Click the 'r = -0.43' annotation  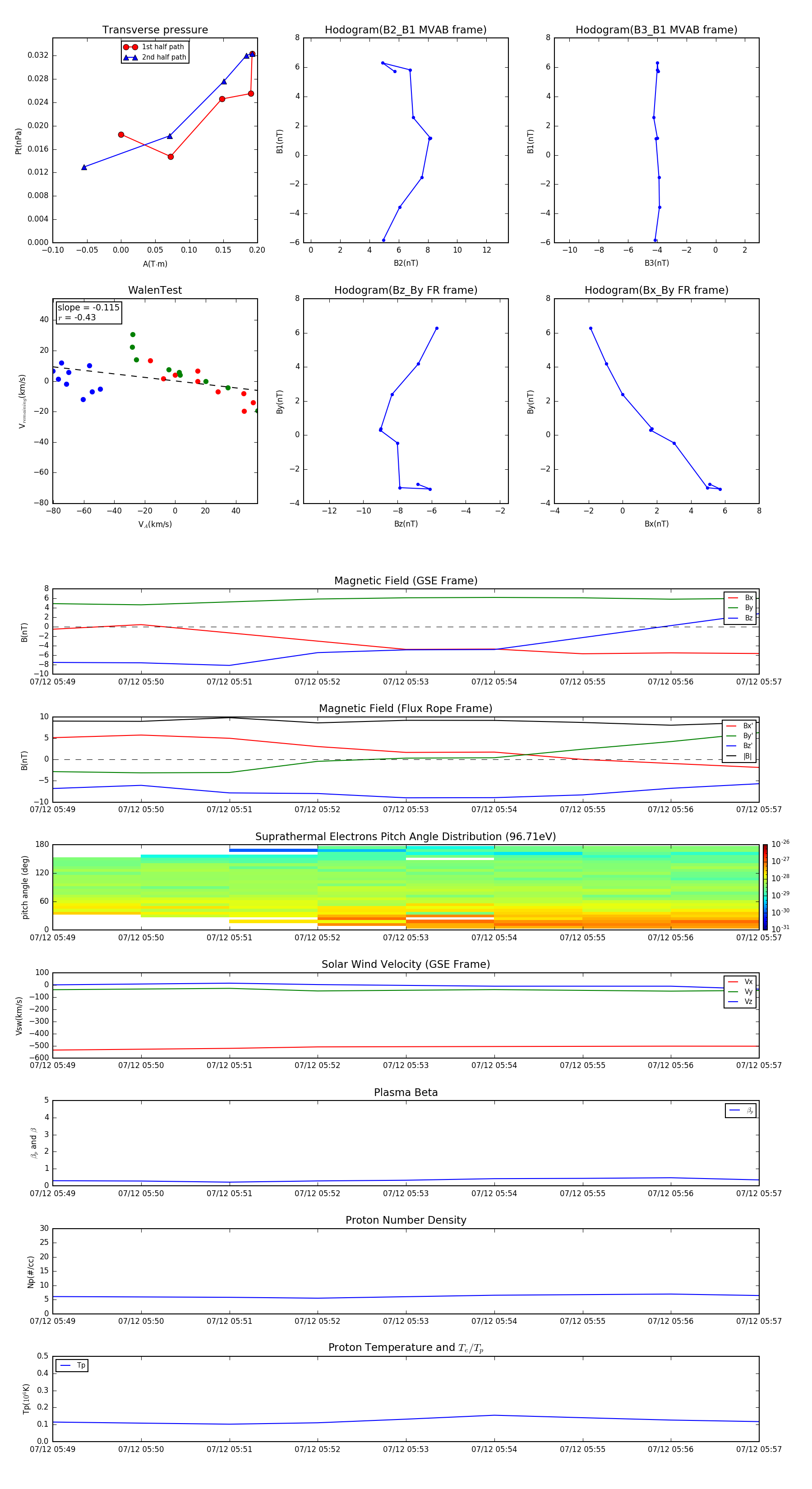point(77,317)
